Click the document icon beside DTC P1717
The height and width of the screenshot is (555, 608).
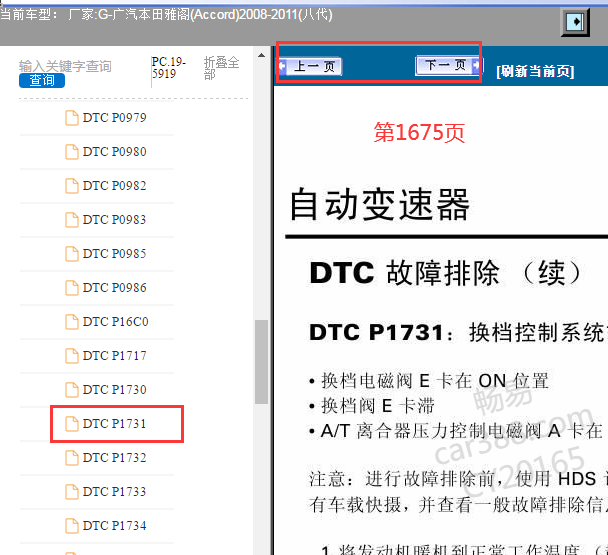(72, 356)
